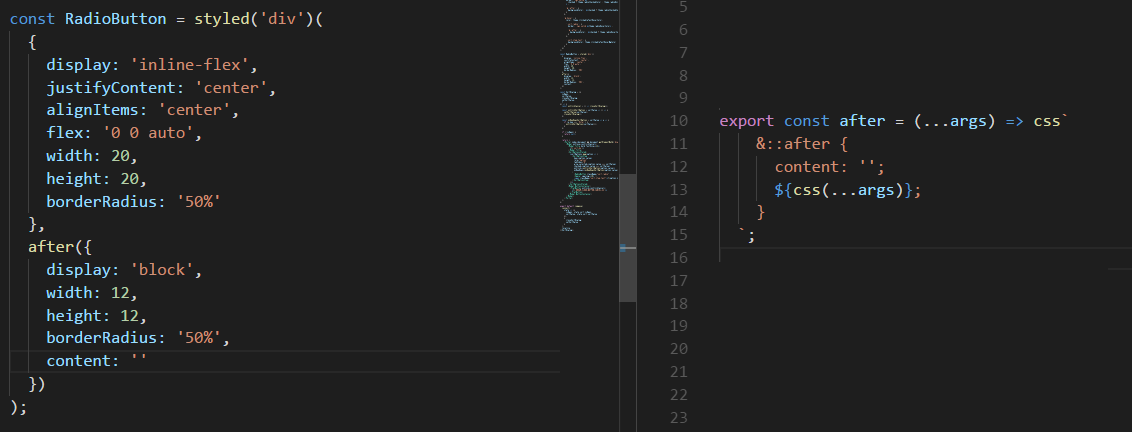1132x432 pixels.
Task: Click the alignItems: 'center' line
Action: coord(143,111)
